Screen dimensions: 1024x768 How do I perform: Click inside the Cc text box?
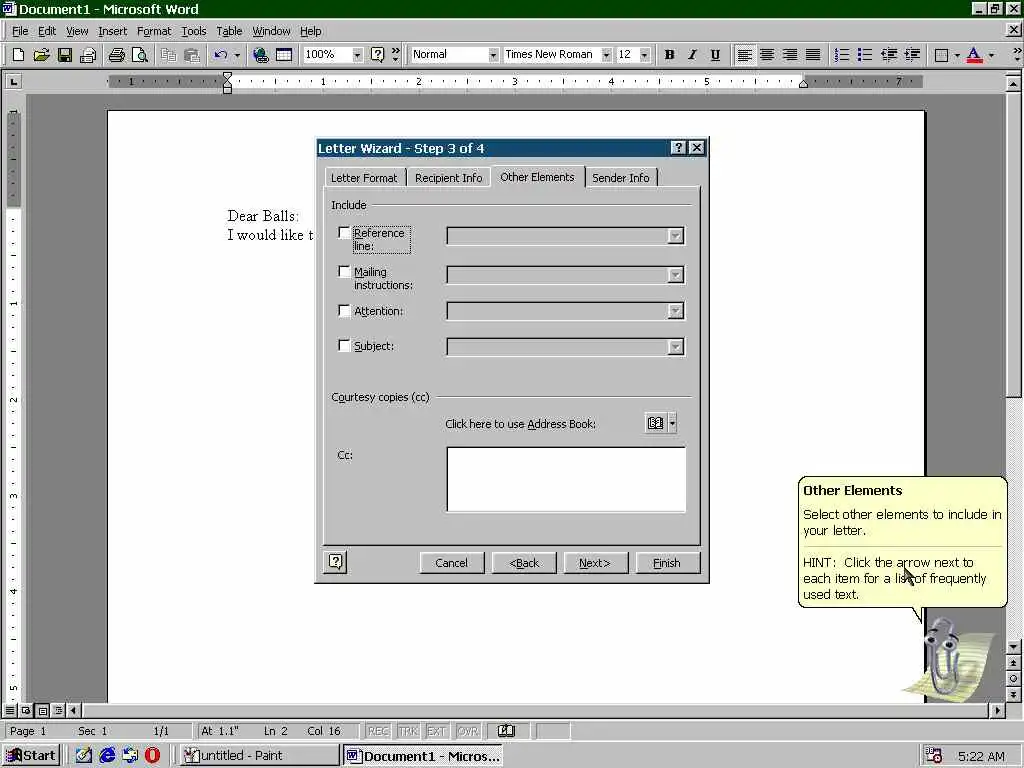pos(566,479)
